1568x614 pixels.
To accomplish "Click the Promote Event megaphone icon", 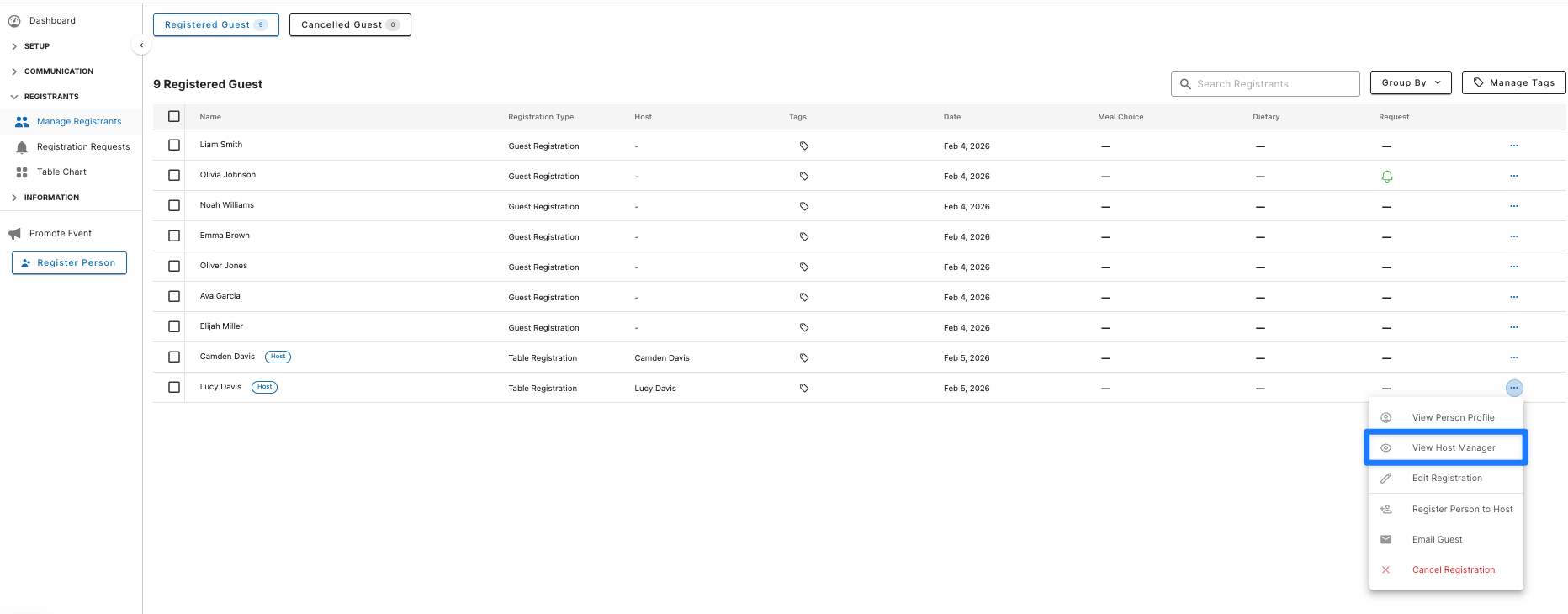I will [14, 234].
